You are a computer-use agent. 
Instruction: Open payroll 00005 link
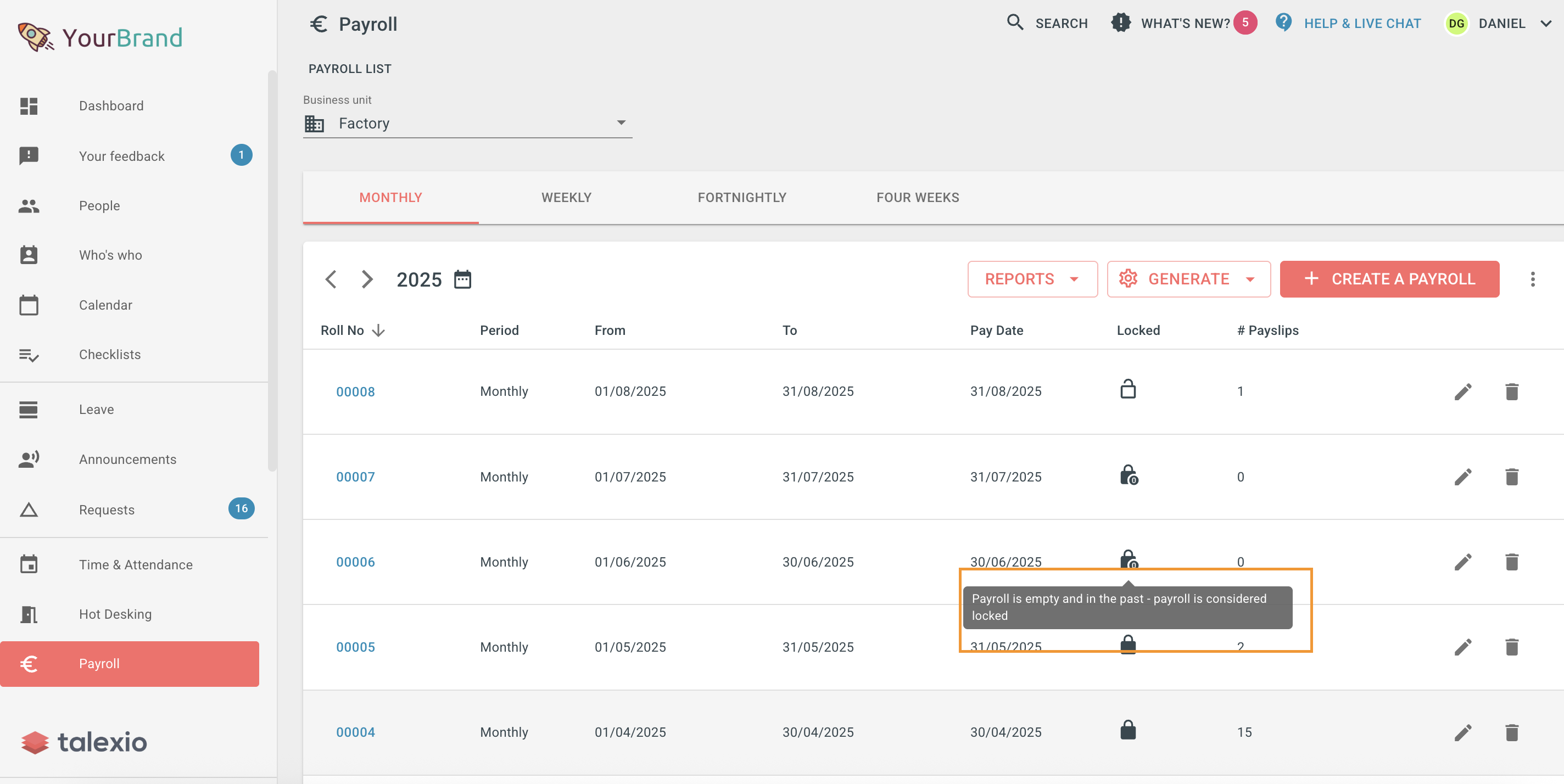(x=355, y=647)
